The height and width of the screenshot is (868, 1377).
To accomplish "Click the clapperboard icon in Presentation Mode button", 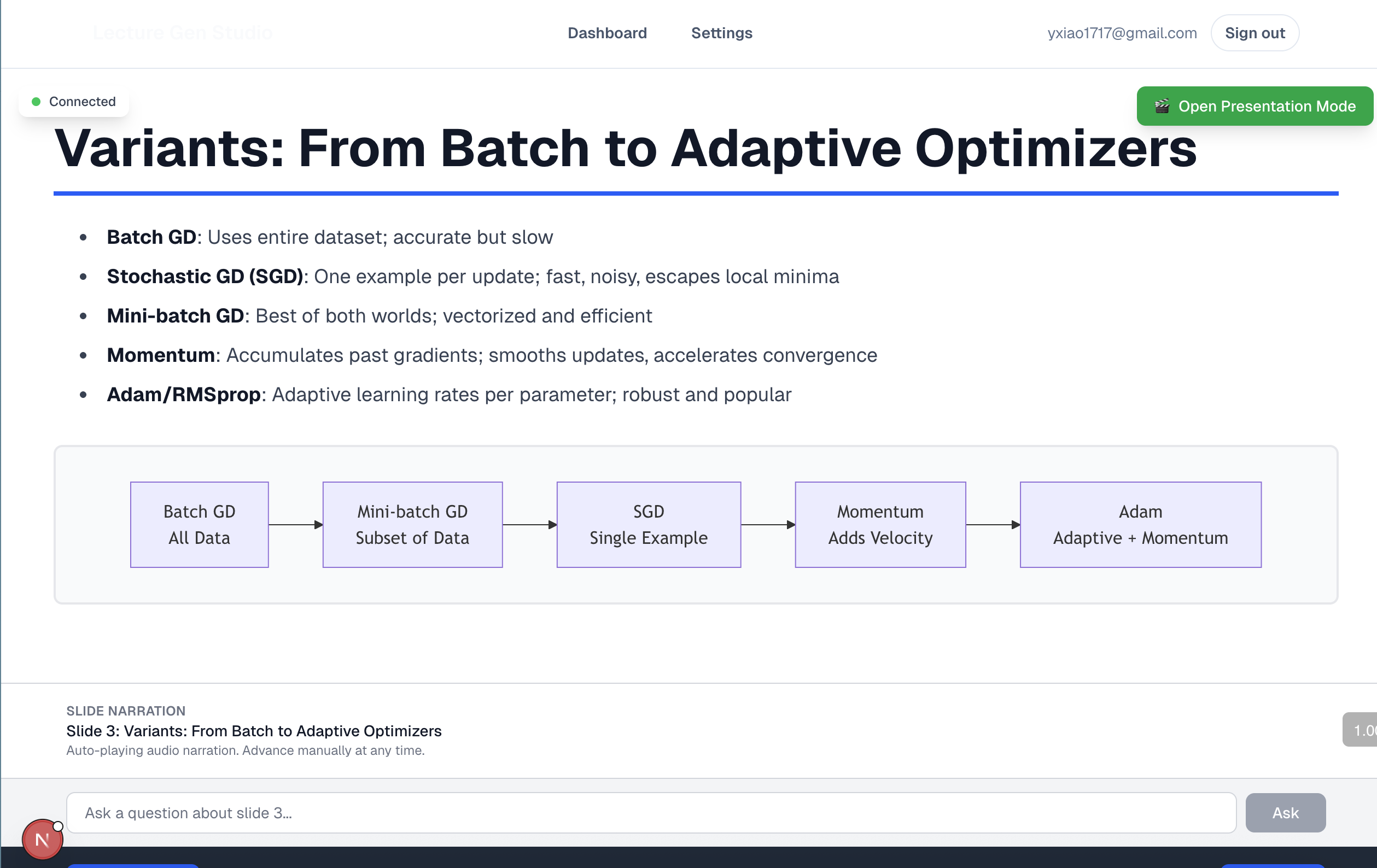I will coord(1162,106).
